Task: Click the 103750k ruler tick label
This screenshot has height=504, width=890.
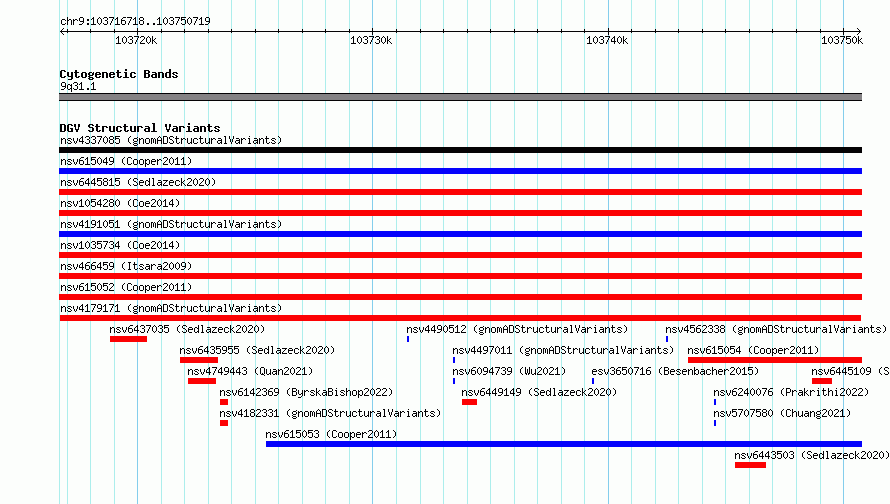Action: click(842, 40)
